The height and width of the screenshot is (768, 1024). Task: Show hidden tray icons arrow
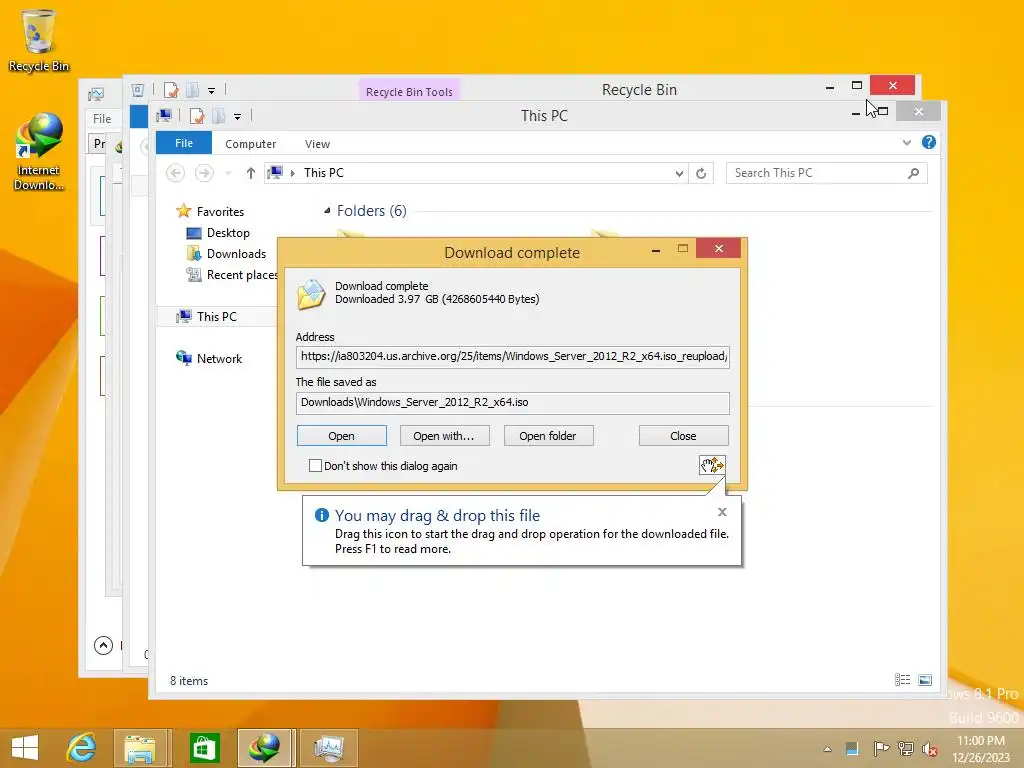[x=827, y=749]
